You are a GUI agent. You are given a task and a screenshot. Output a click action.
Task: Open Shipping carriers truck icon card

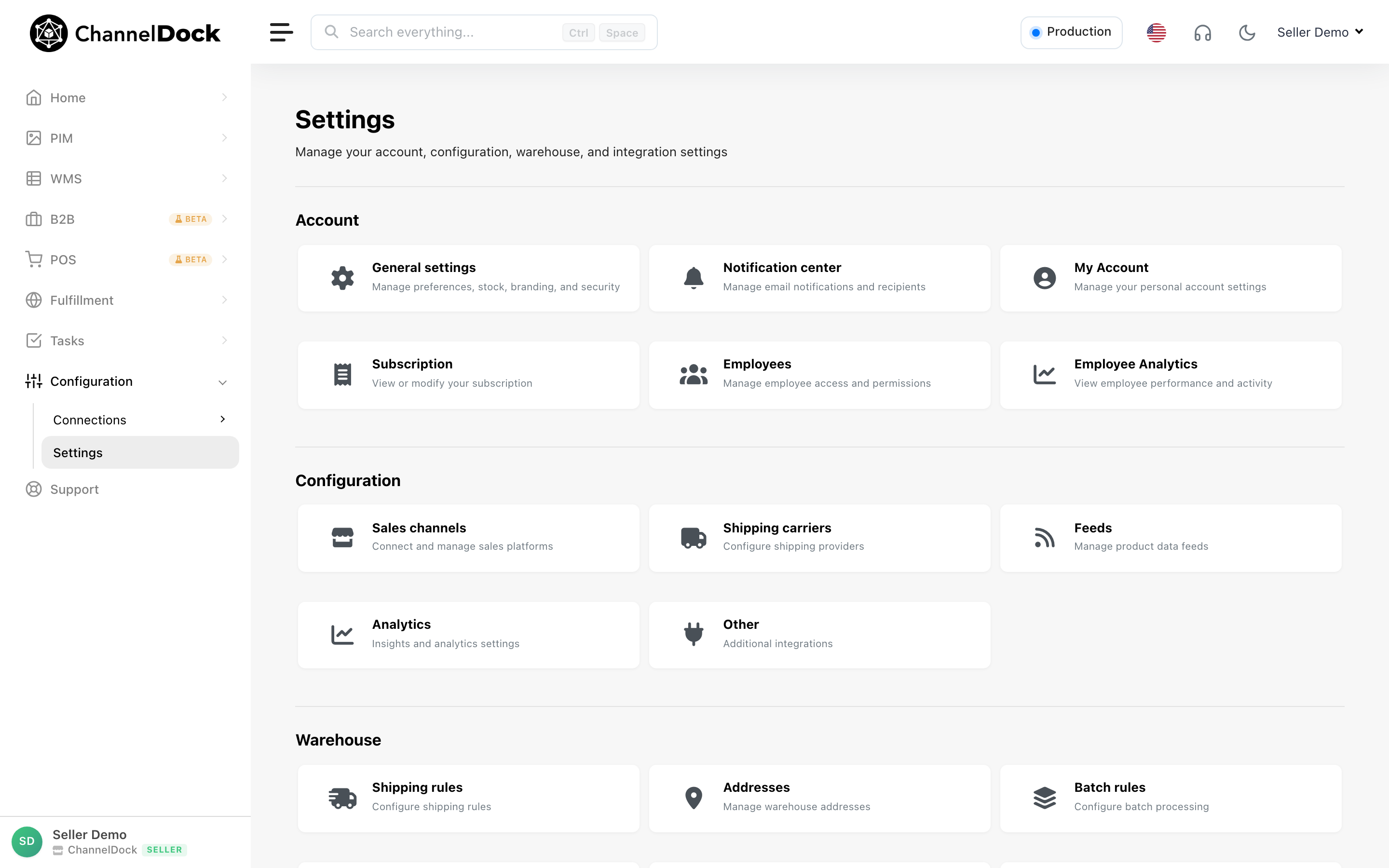(819, 538)
